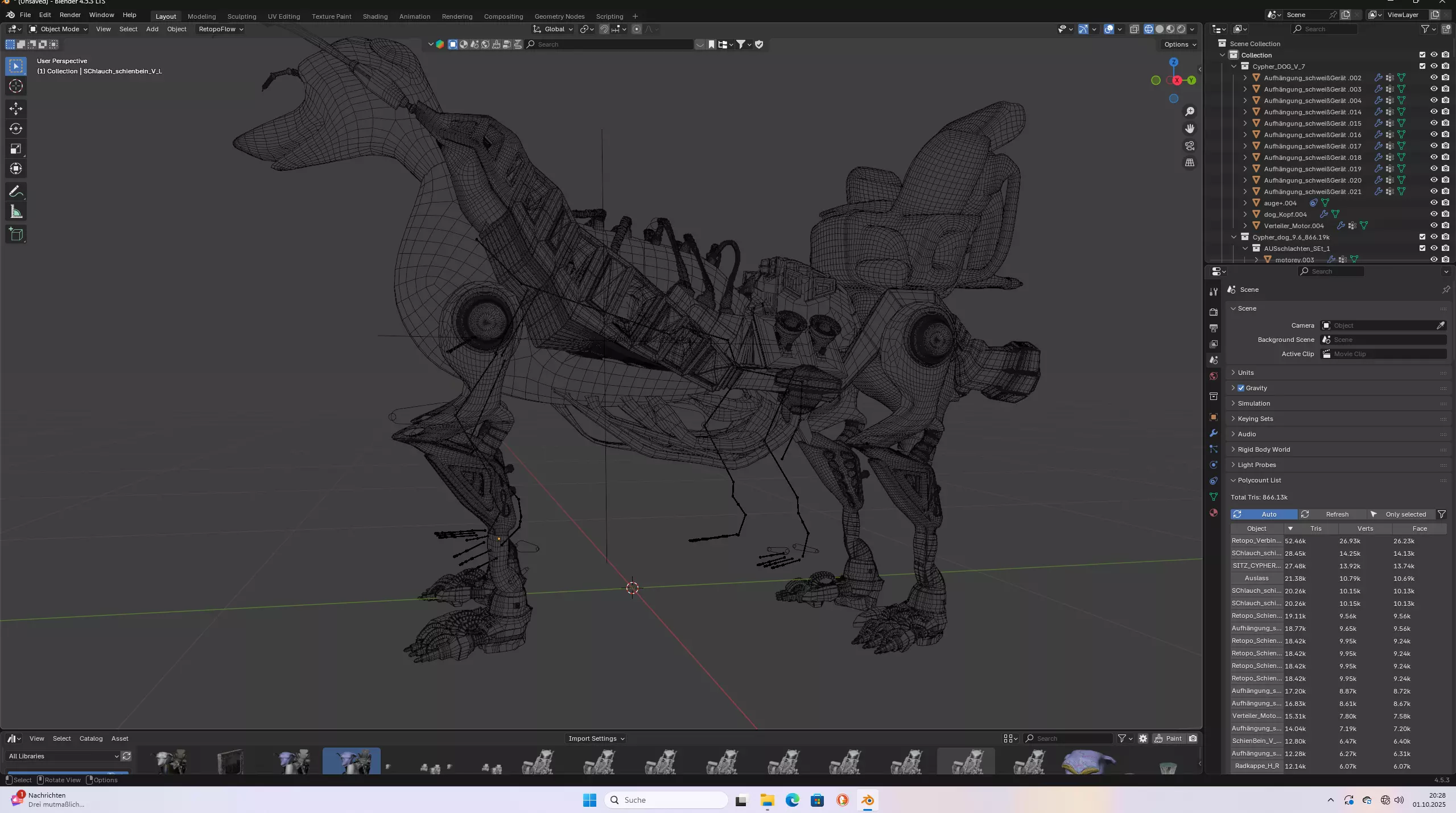Screen dimensions: 1456x813
Task: Select the purple head asset thumbnail
Action: 1088,762
